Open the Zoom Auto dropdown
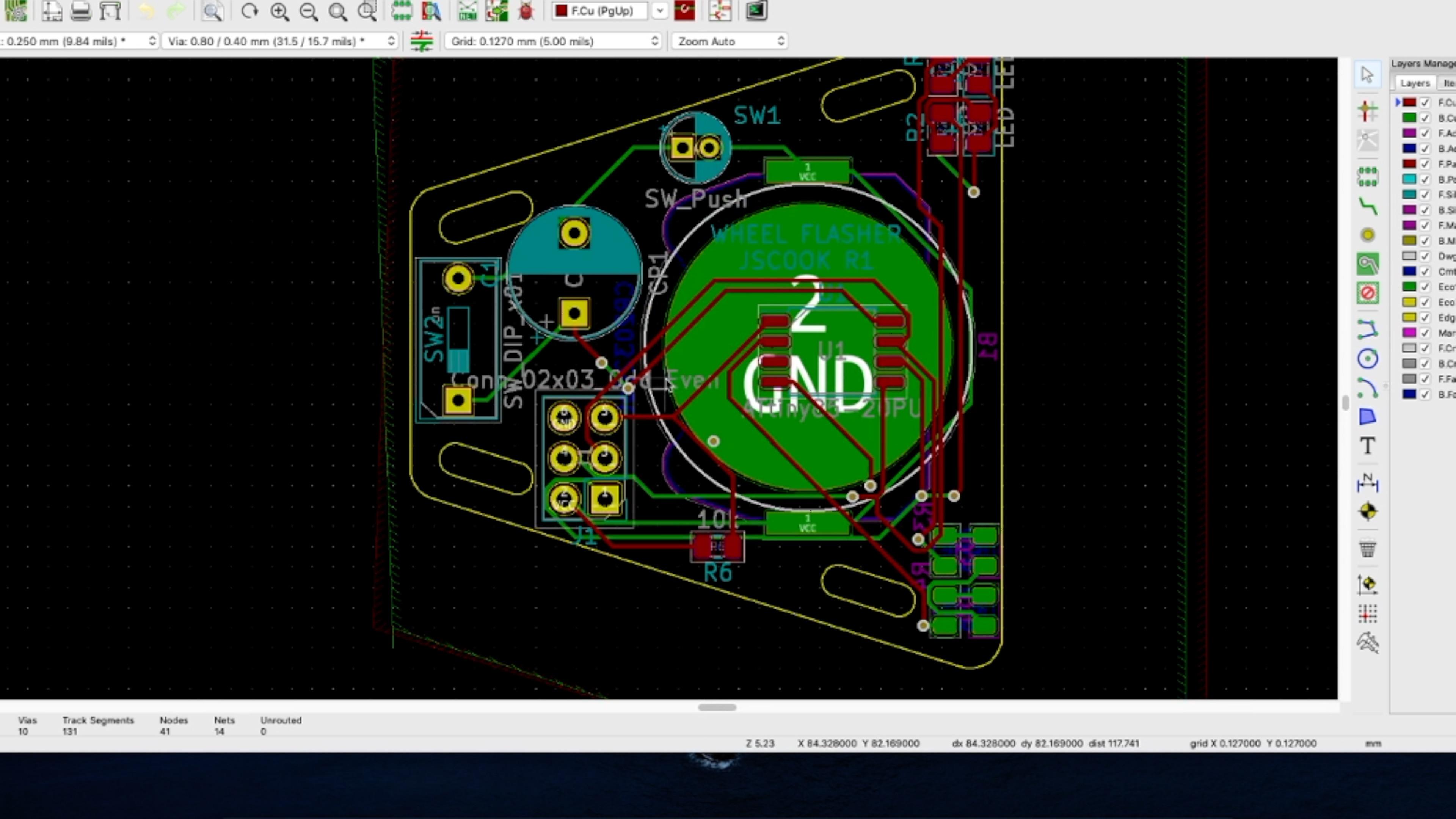The height and width of the screenshot is (819, 1456). pos(781,41)
